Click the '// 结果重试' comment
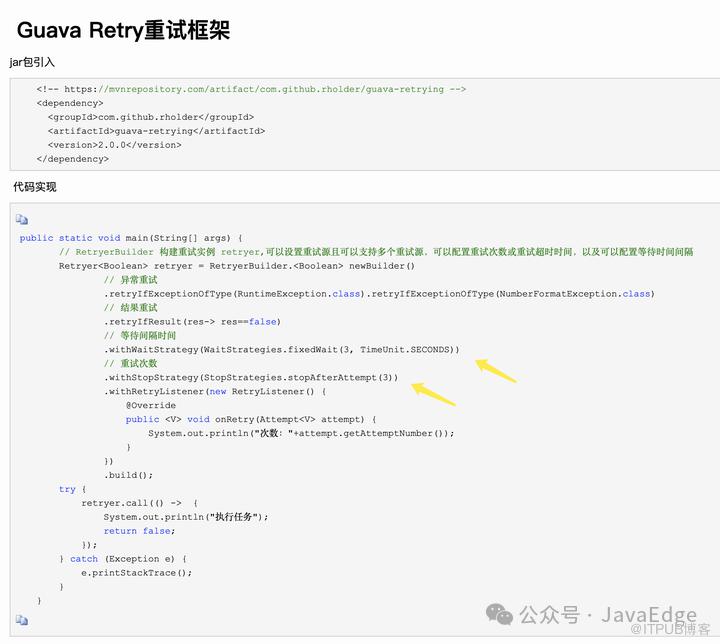This screenshot has height=644, width=720. 130,308
